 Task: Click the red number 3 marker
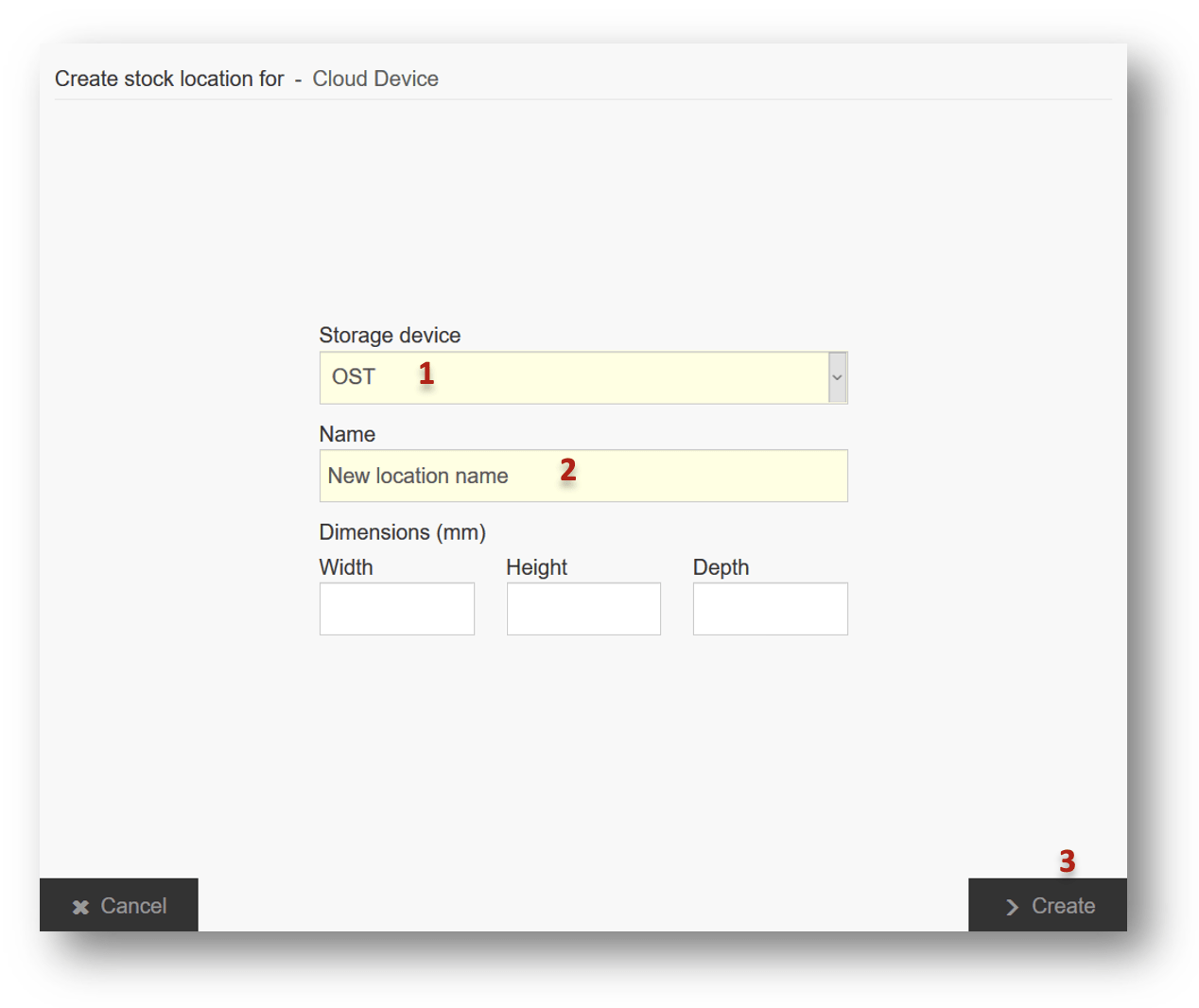(1067, 860)
